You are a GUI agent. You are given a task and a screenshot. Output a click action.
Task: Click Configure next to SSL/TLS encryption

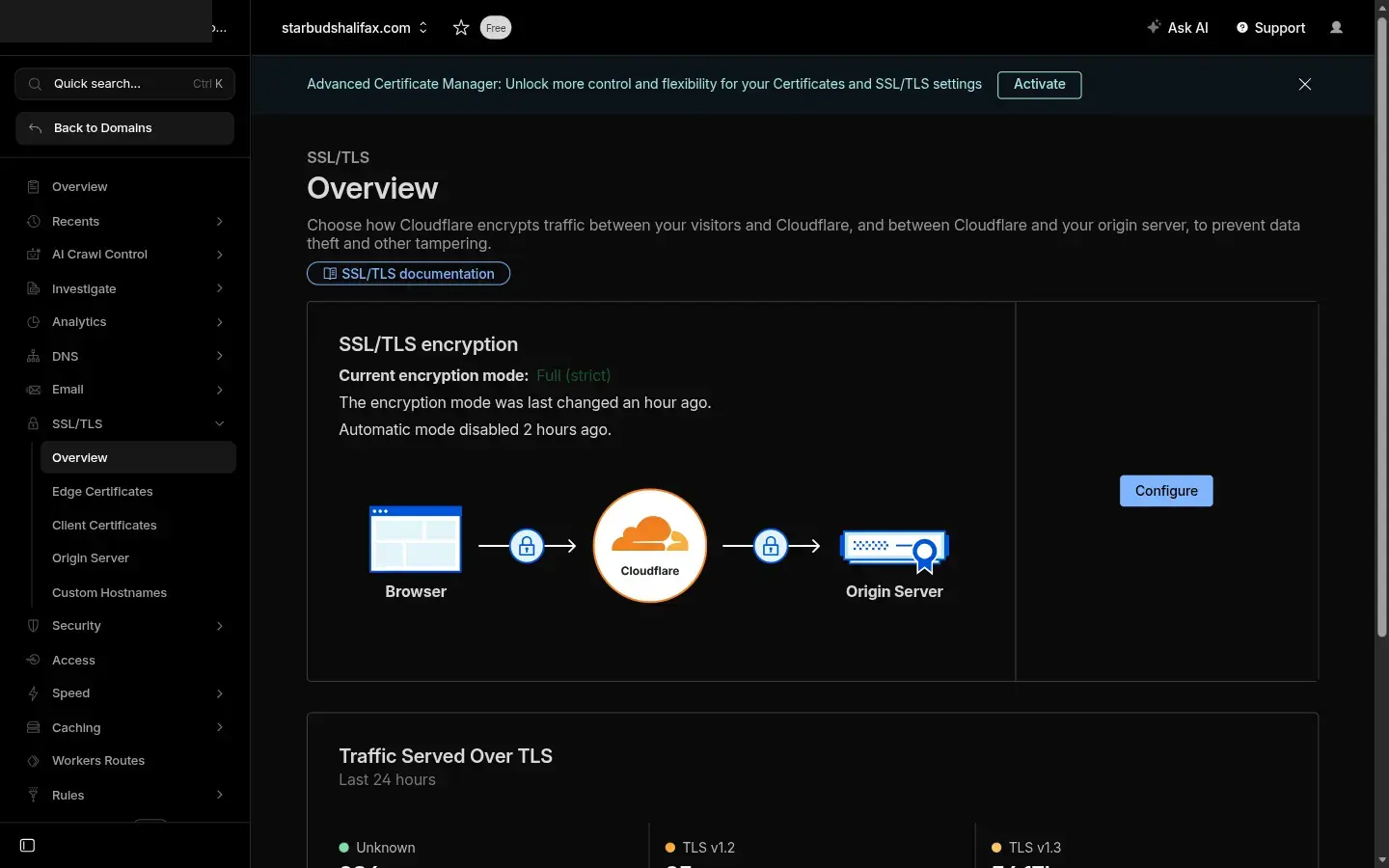point(1165,491)
